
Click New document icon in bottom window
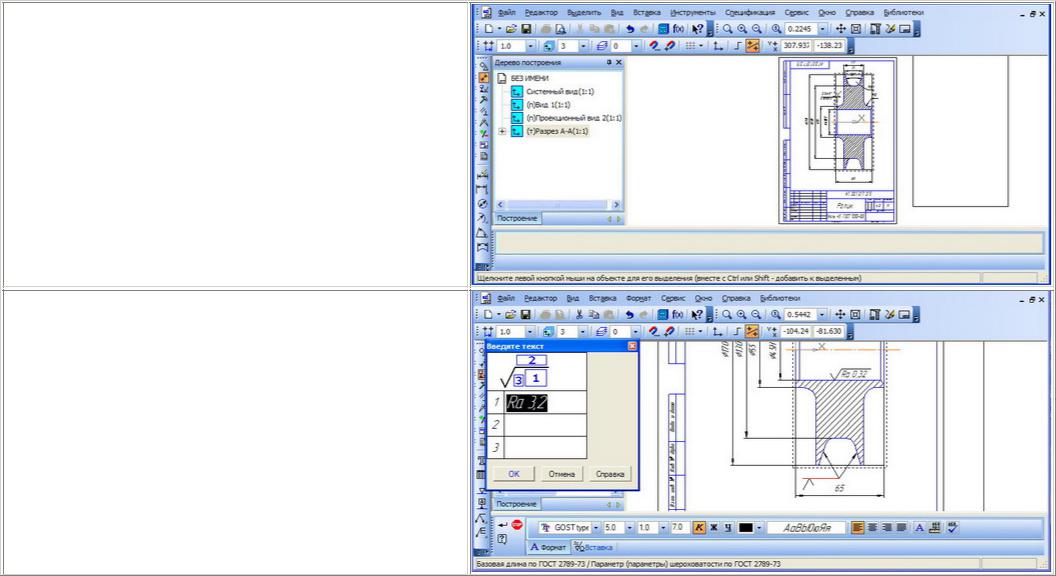pos(489,315)
